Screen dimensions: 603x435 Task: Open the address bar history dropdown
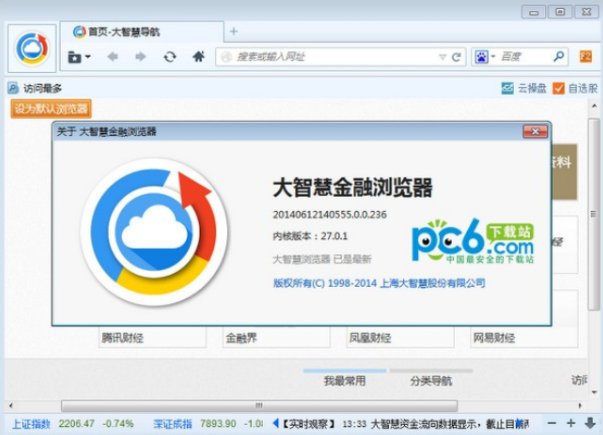[x=440, y=57]
